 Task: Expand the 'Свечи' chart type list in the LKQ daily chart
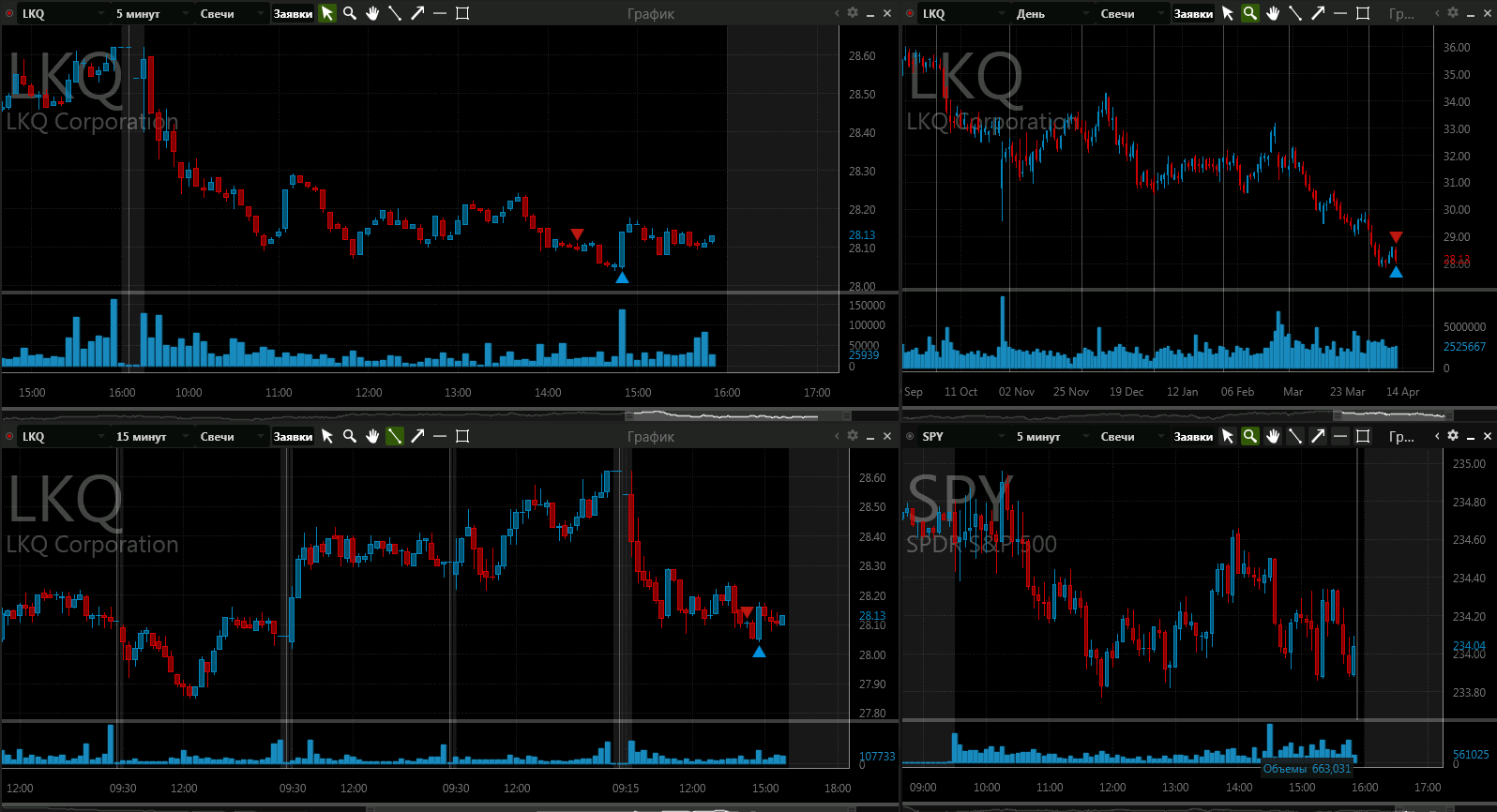[x=1131, y=14]
